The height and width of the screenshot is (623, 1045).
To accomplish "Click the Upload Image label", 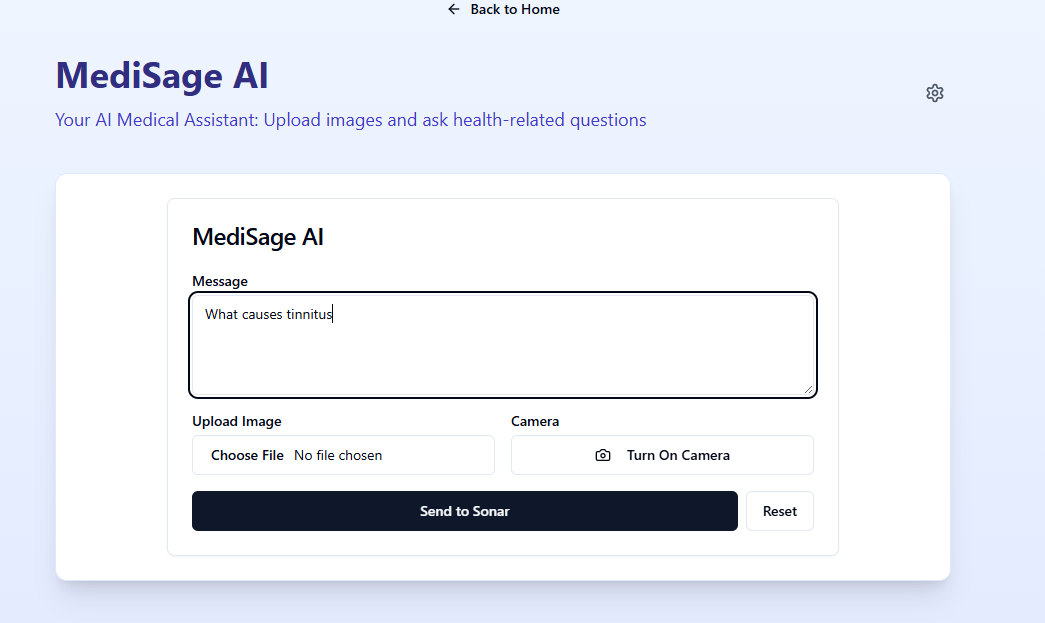I will point(237,421).
